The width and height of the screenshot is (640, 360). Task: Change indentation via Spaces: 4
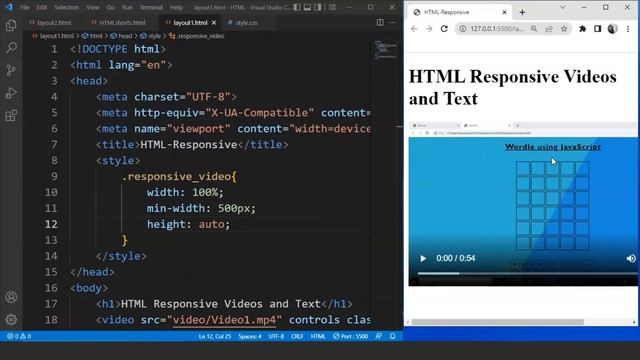(x=250, y=336)
